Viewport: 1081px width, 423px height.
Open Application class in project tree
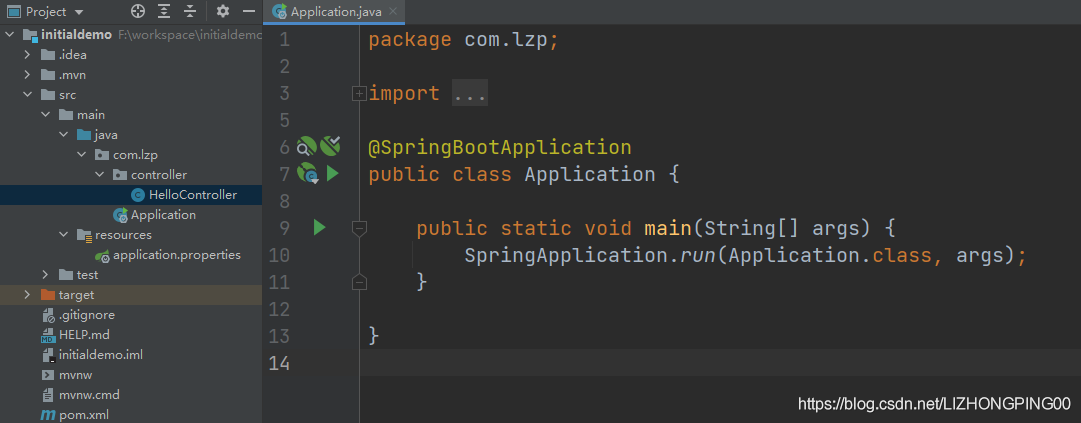tap(163, 215)
